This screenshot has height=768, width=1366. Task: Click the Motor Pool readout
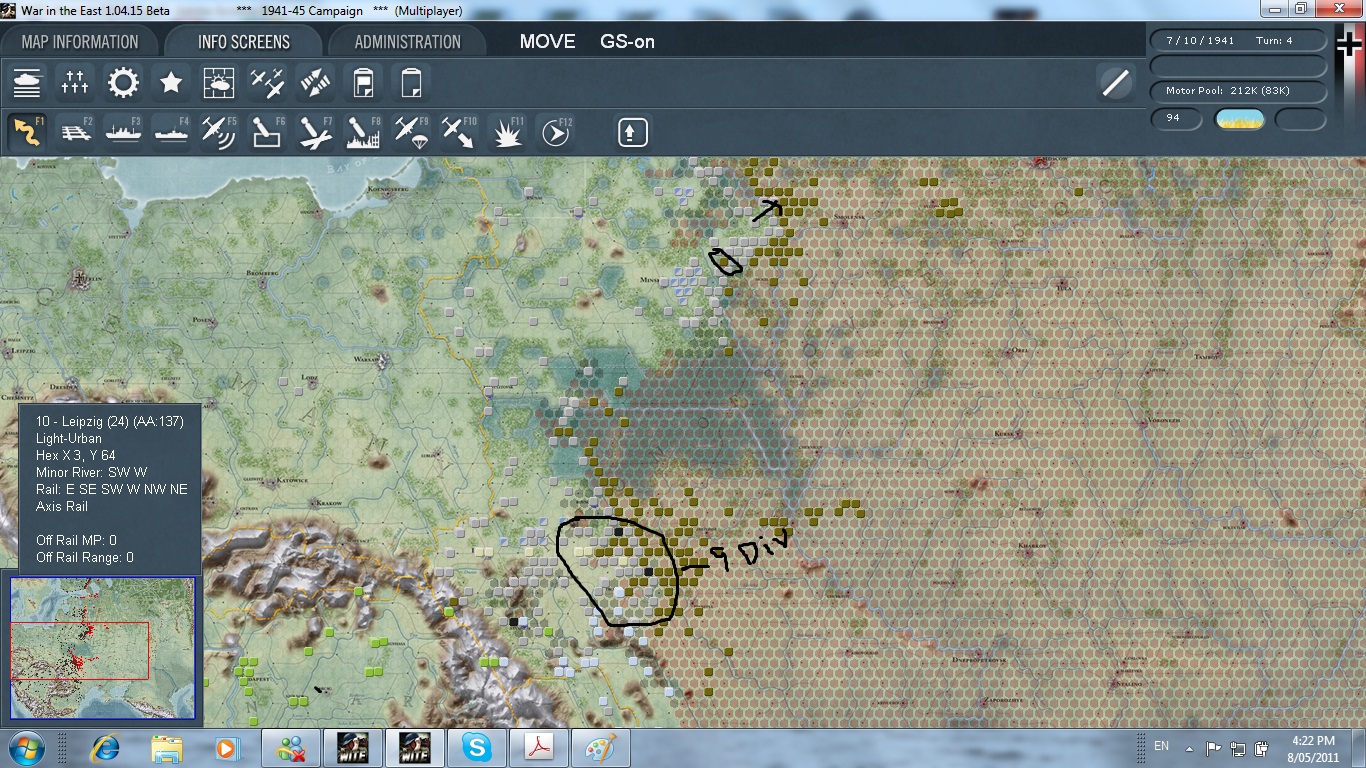[x=1239, y=91]
